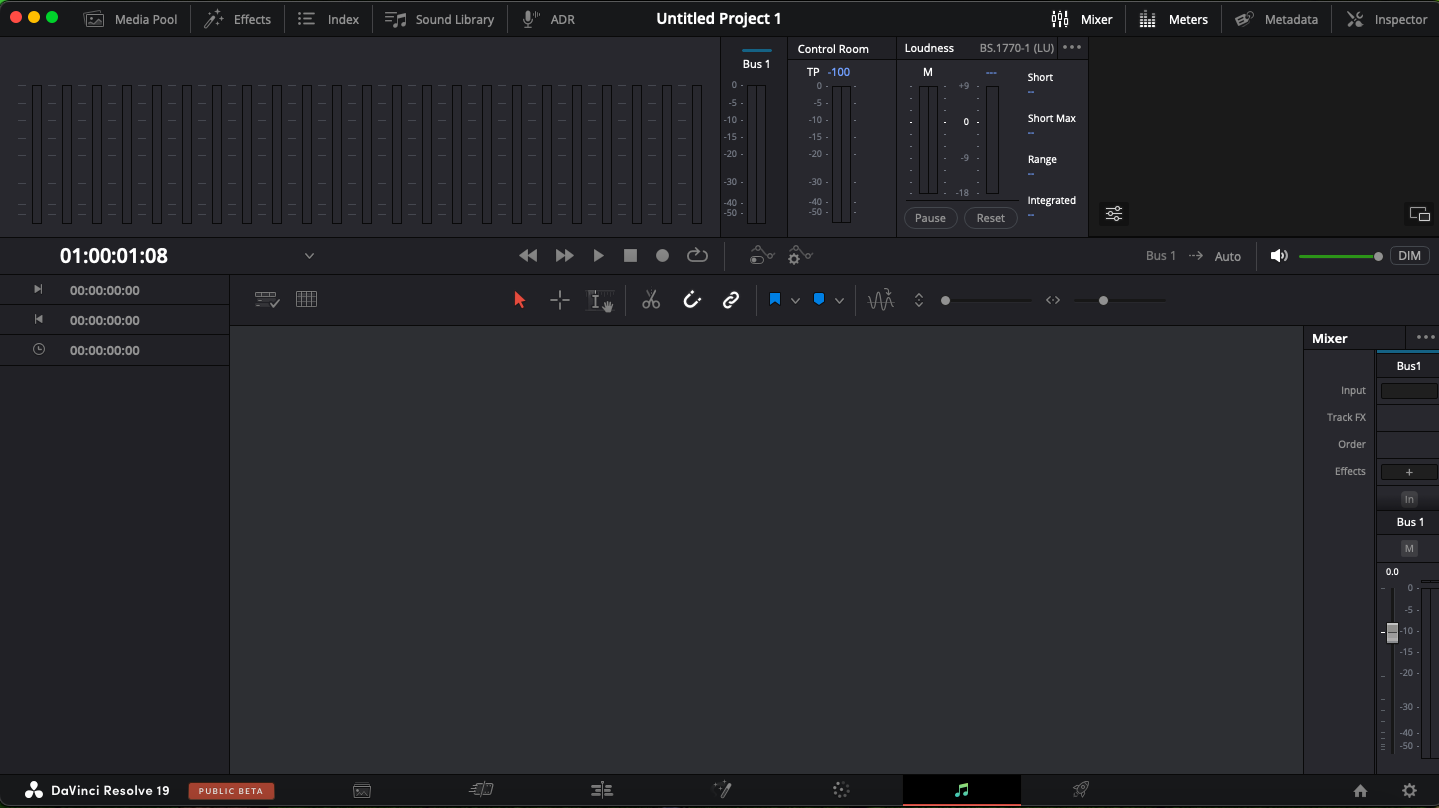Click the blue flag icon
This screenshot has height=808, width=1439.
pos(774,300)
